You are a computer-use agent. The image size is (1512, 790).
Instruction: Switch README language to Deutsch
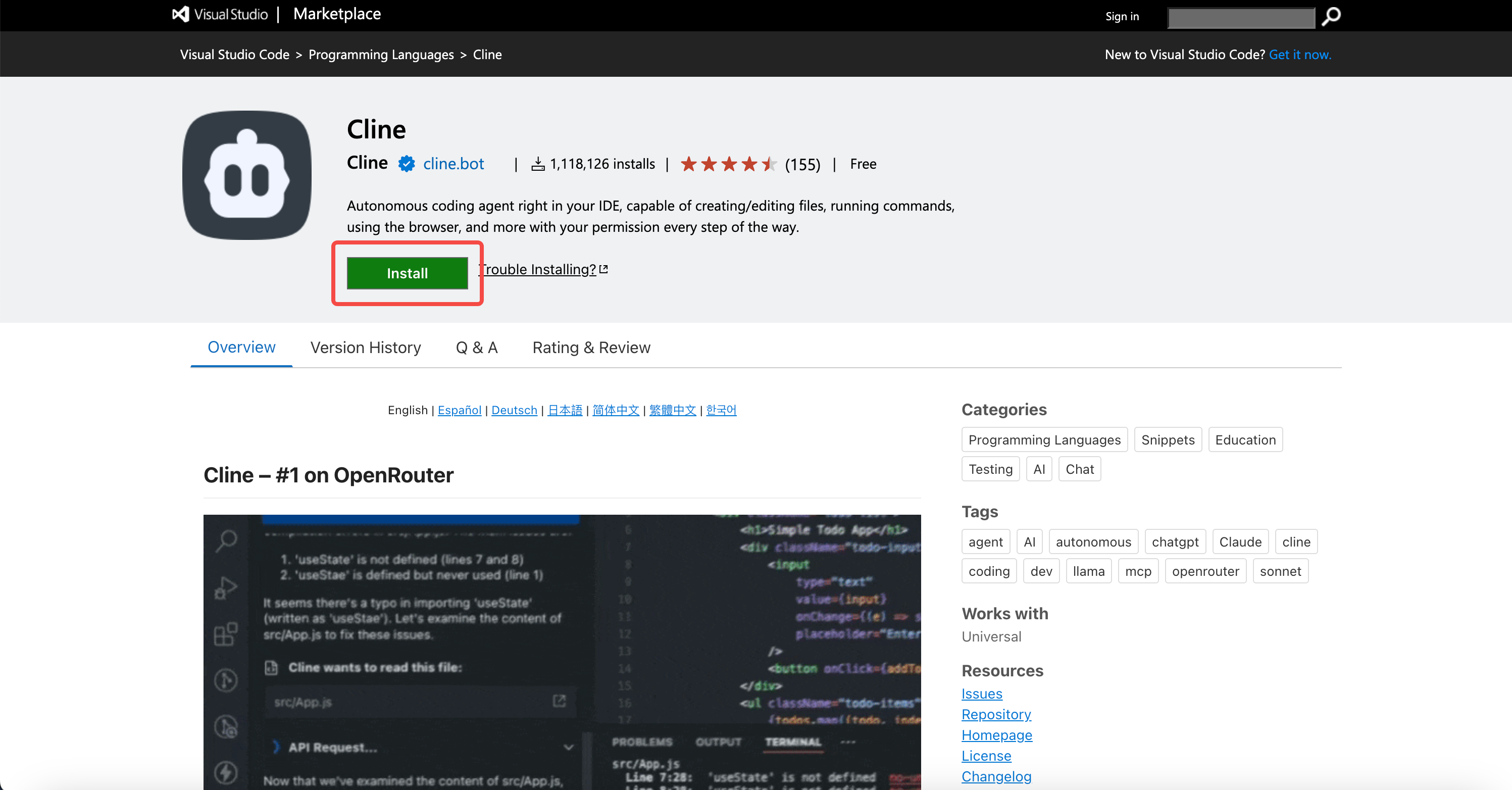pyautogui.click(x=514, y=410)
